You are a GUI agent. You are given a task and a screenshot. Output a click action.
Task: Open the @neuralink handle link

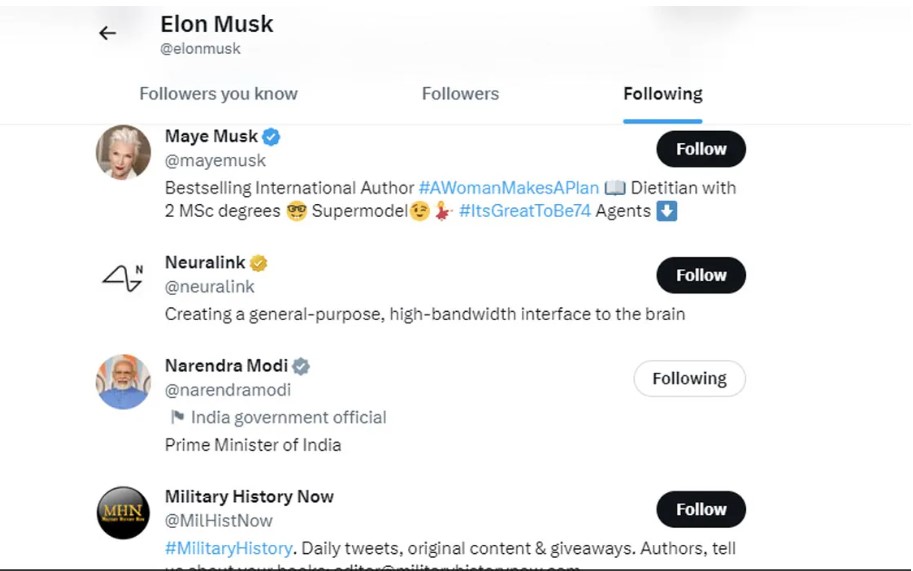(210, 287)
